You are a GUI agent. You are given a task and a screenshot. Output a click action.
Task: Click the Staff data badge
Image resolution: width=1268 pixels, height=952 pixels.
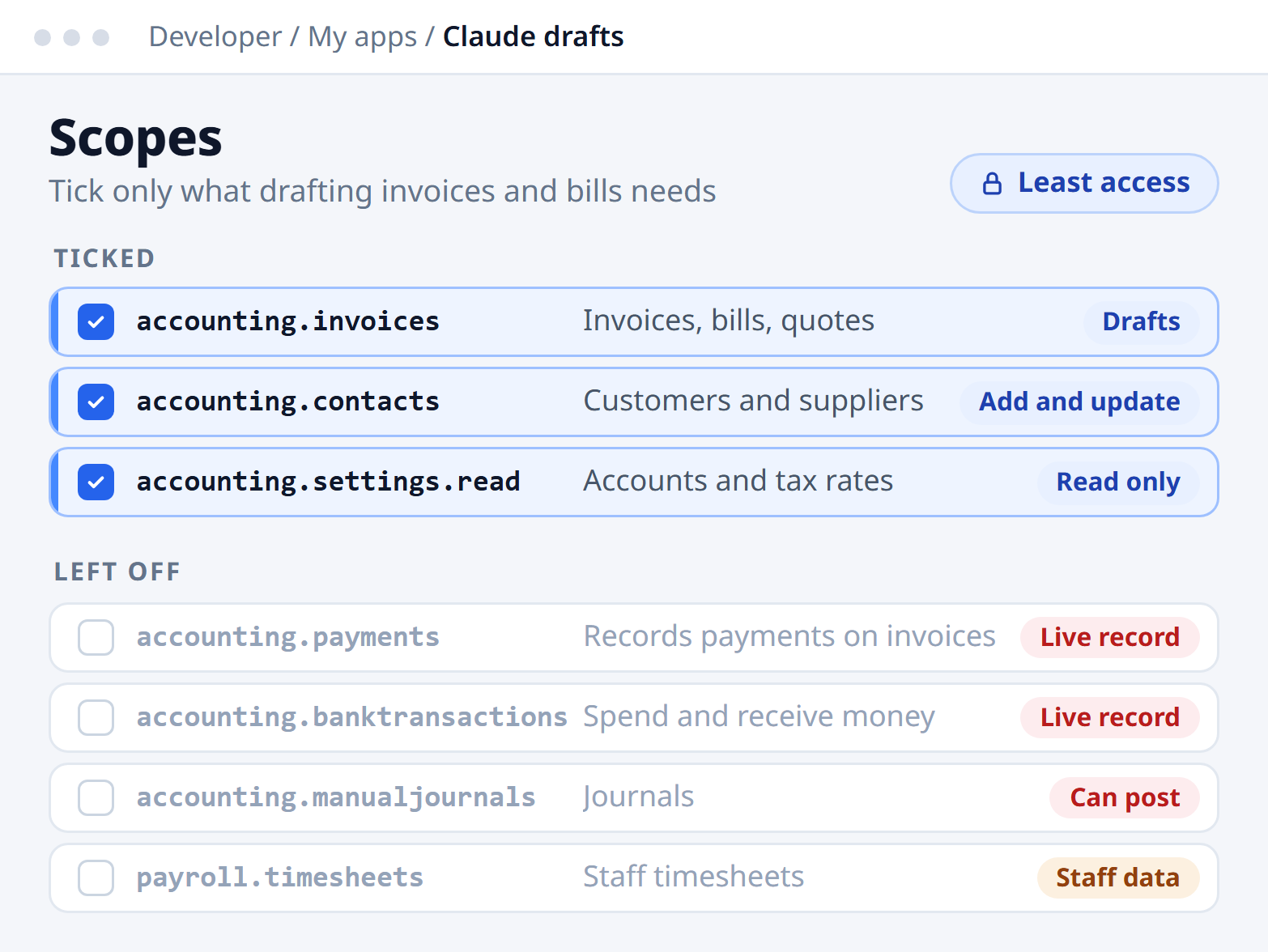click(x=1117, y=878)
